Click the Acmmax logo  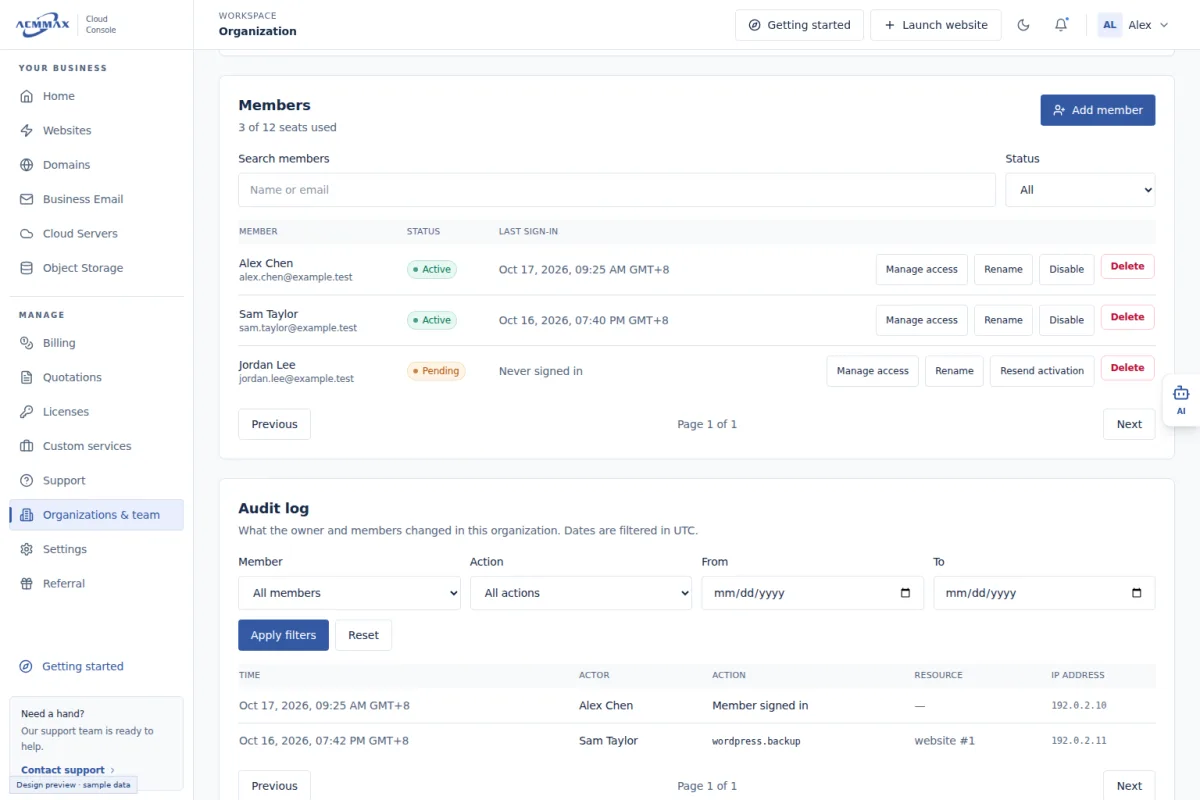43,25
